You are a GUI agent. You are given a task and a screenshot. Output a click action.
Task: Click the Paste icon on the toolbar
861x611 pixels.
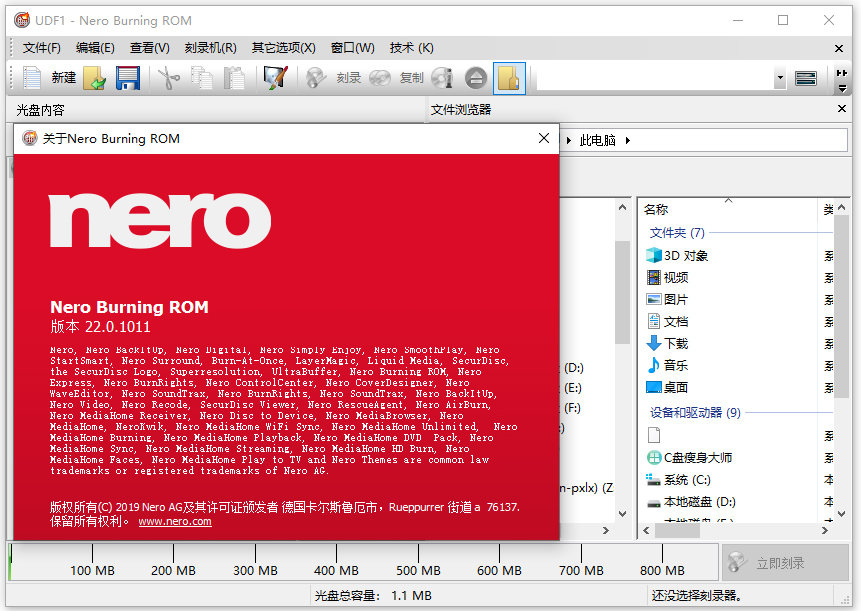point(232,78)
